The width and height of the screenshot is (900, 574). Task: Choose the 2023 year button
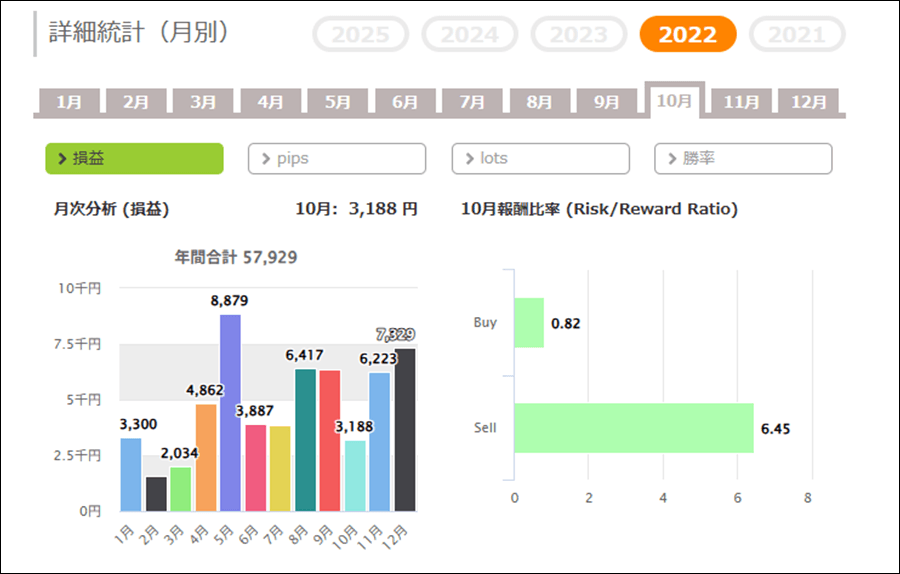[x=579, y=35]
